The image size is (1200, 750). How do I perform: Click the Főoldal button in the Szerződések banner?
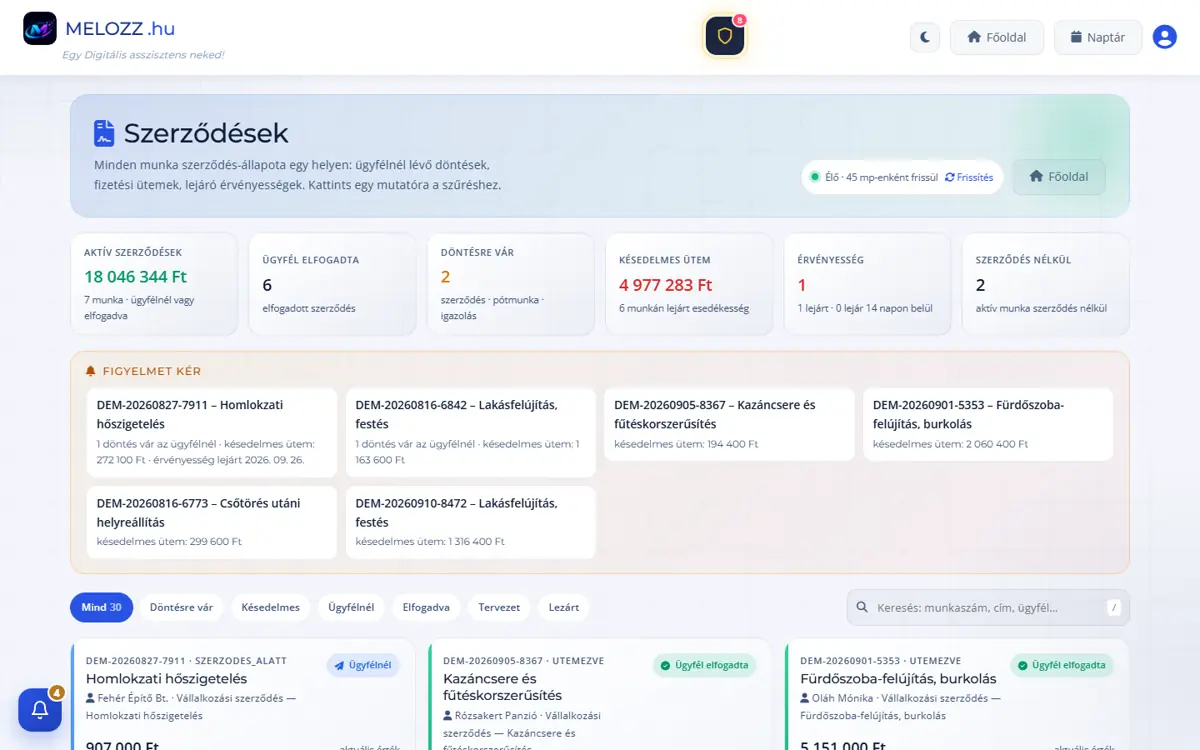pyautogui.click(x=1059, y=177)
